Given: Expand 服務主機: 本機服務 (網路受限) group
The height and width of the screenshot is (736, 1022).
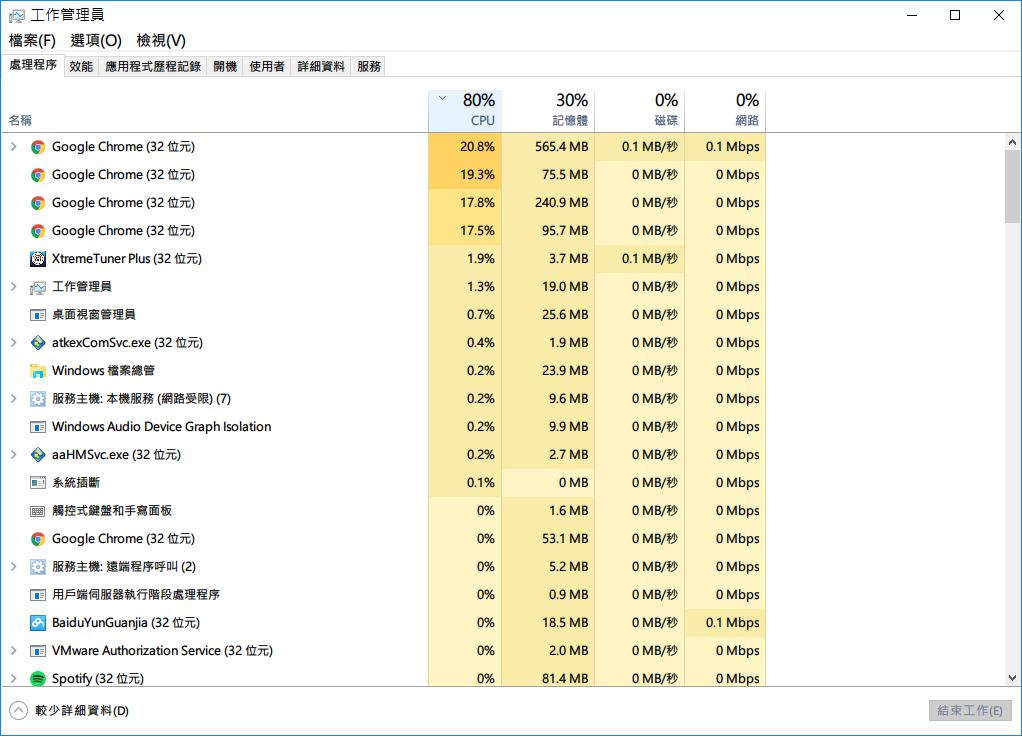Looking at the screenshot, I should point(14,399).
